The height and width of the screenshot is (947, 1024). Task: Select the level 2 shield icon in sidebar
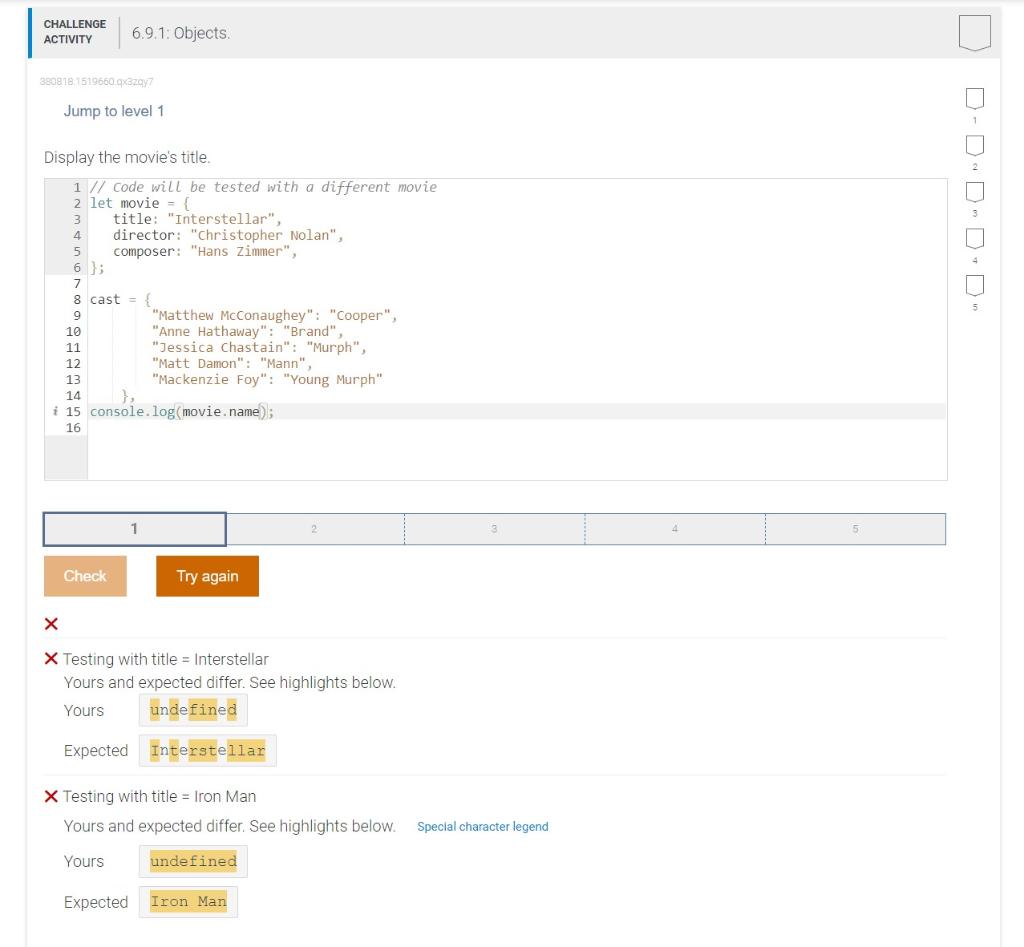974,145
